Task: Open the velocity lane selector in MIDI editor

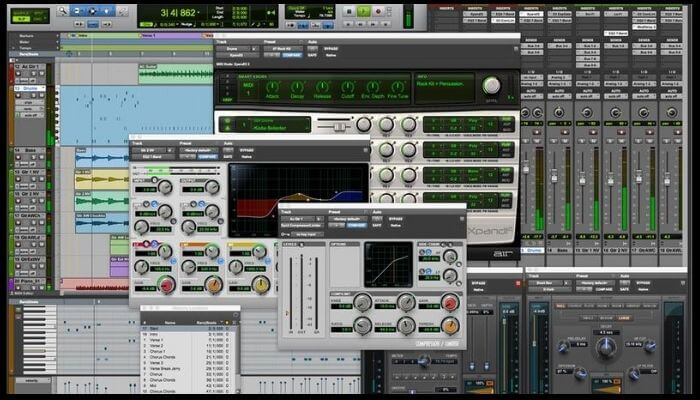Action: [33, 380]
